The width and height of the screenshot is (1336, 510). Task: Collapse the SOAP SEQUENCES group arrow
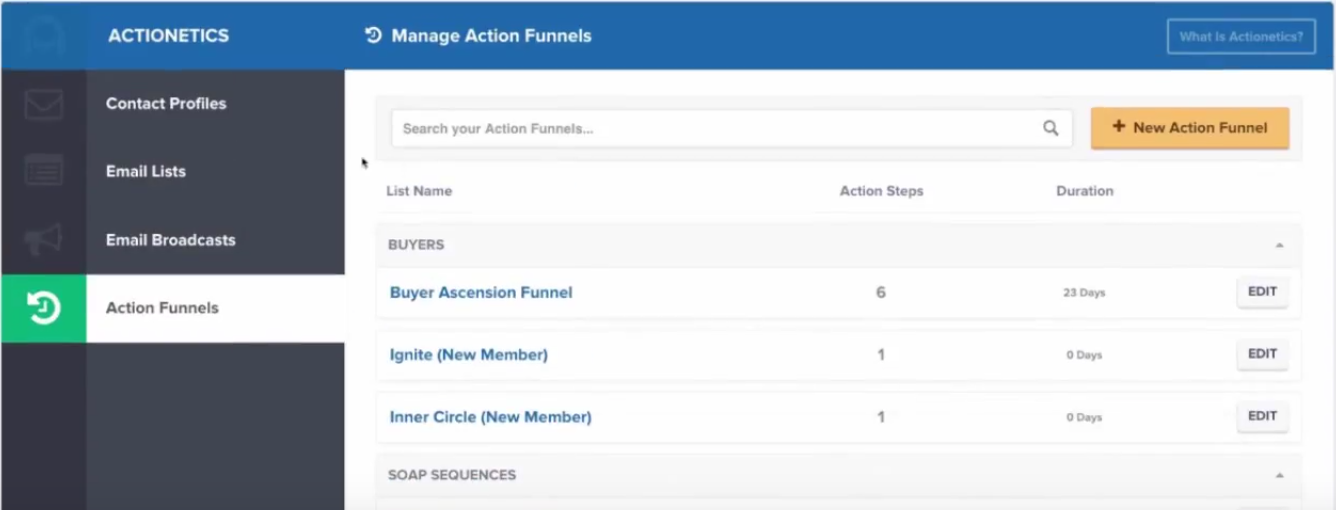(x=1280, y=476)
